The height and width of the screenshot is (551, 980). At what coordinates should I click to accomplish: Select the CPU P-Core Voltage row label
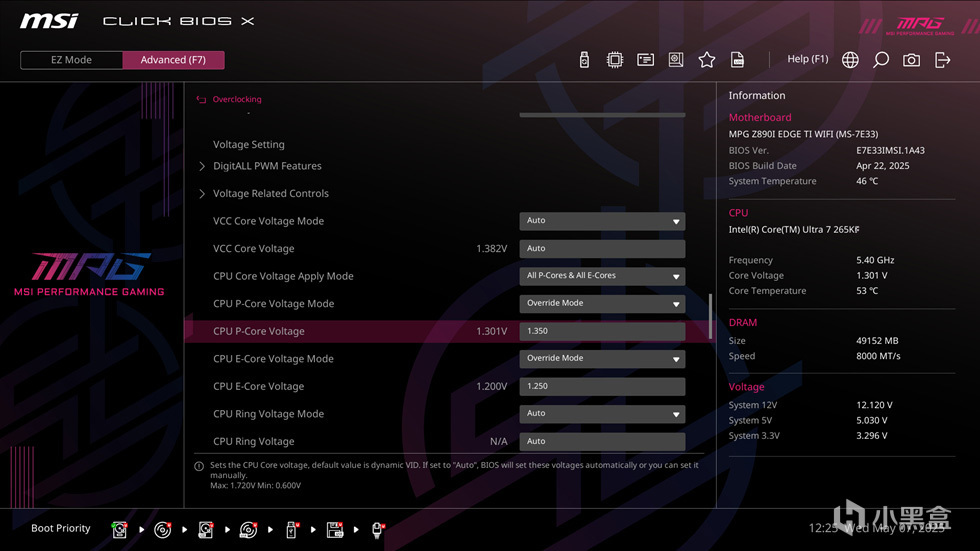259,331
